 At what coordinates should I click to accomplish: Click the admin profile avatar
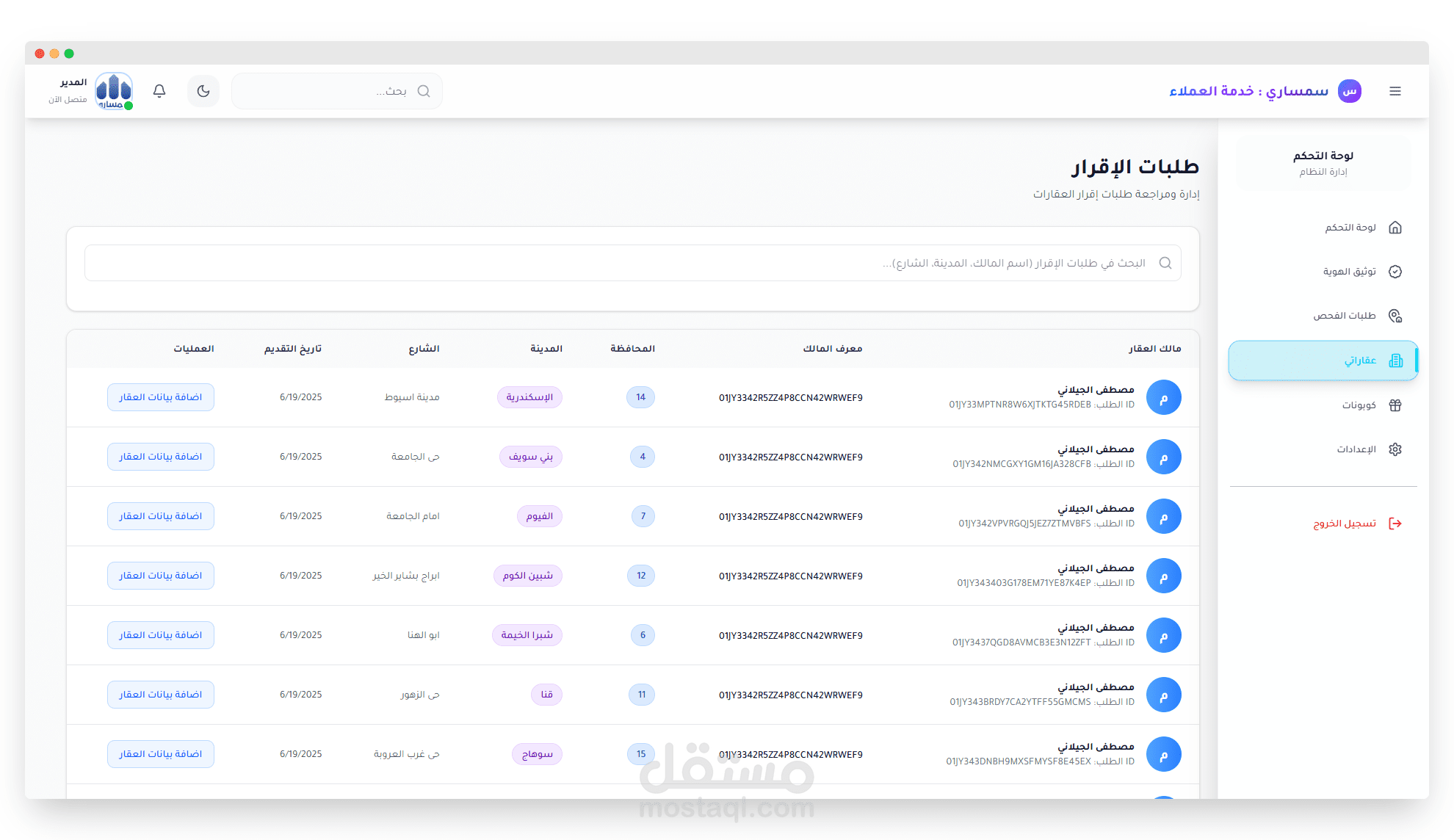(114, 91)
